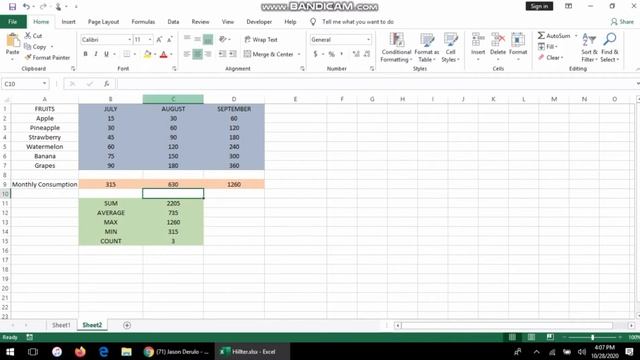Click the Share button
Viewport: 640px width, 360px height.
pyautogui.click(x=622, y=22)
